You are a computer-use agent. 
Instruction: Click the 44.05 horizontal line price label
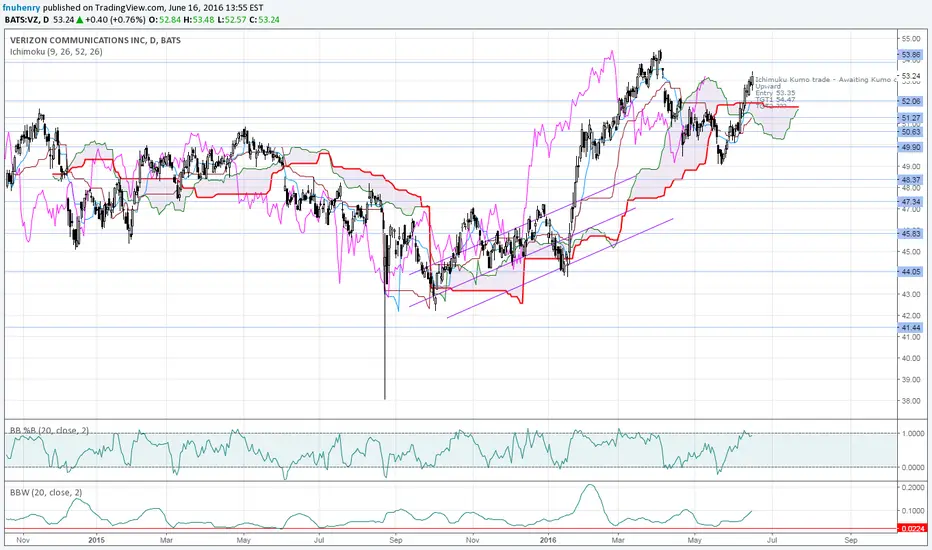911,272
